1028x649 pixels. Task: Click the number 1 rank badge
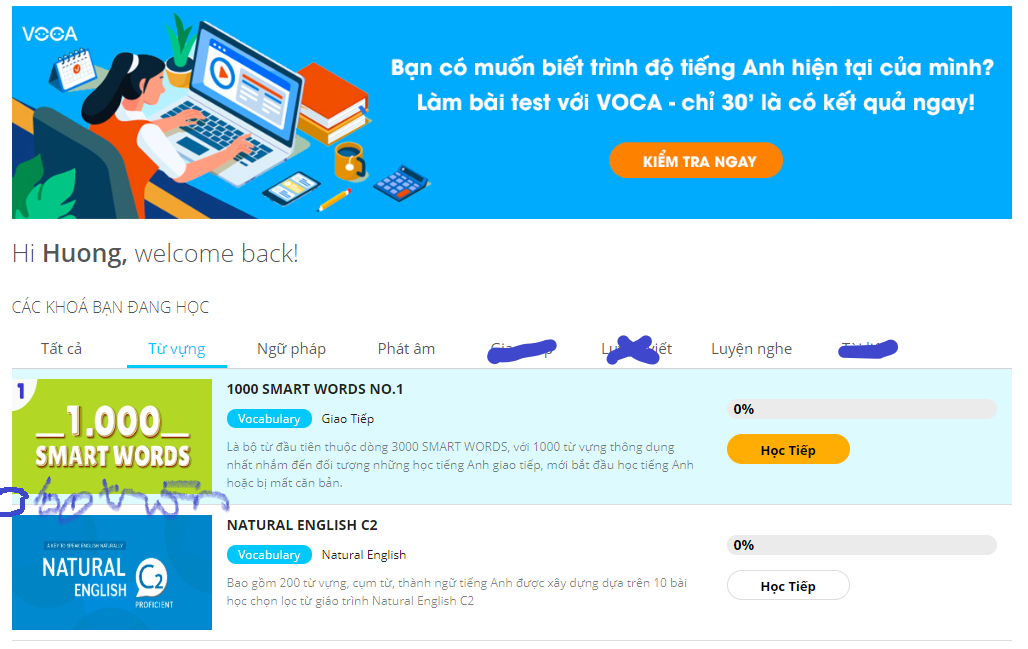[x=21, y=391]
